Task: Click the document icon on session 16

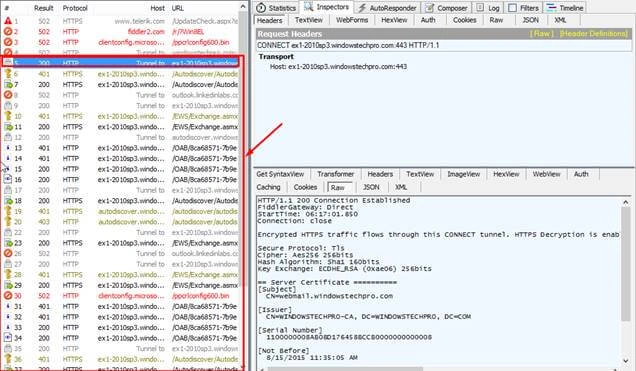Action: (x=8, y=179)
